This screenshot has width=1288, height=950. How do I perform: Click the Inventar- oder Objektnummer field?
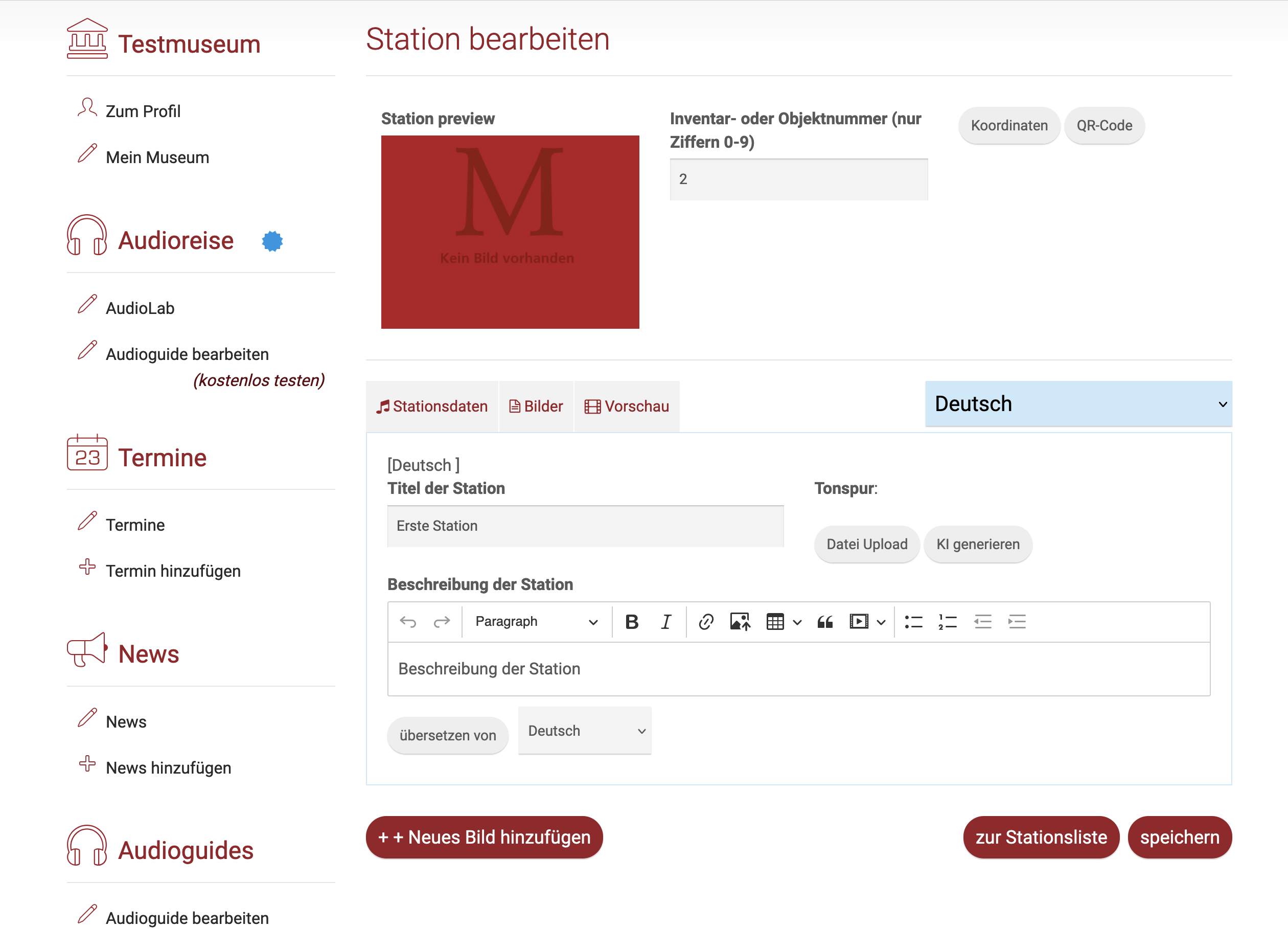[x=798, y=179]
